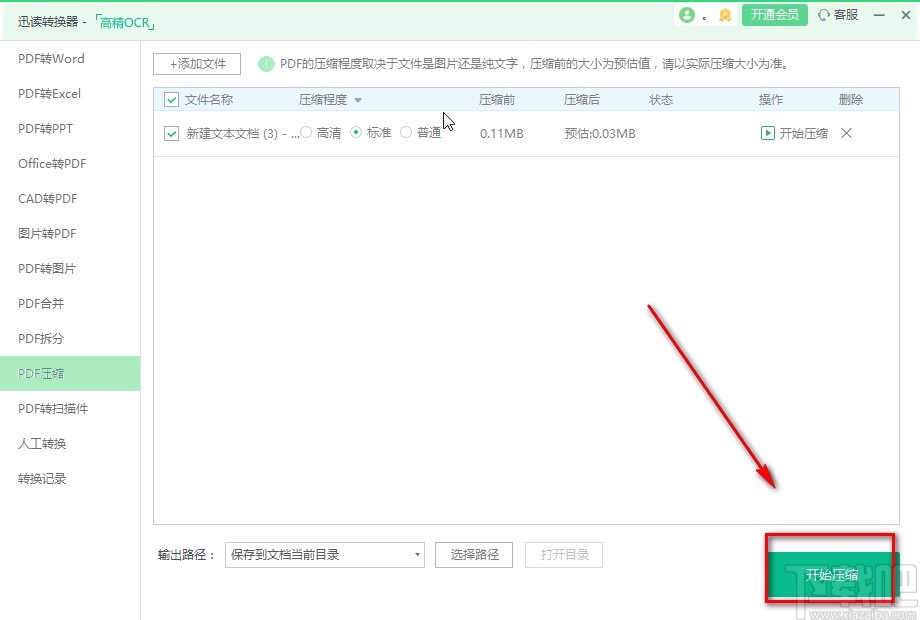
Task: Toggle the select-all checkbox in the header
Action: click(x=170, y=100)
